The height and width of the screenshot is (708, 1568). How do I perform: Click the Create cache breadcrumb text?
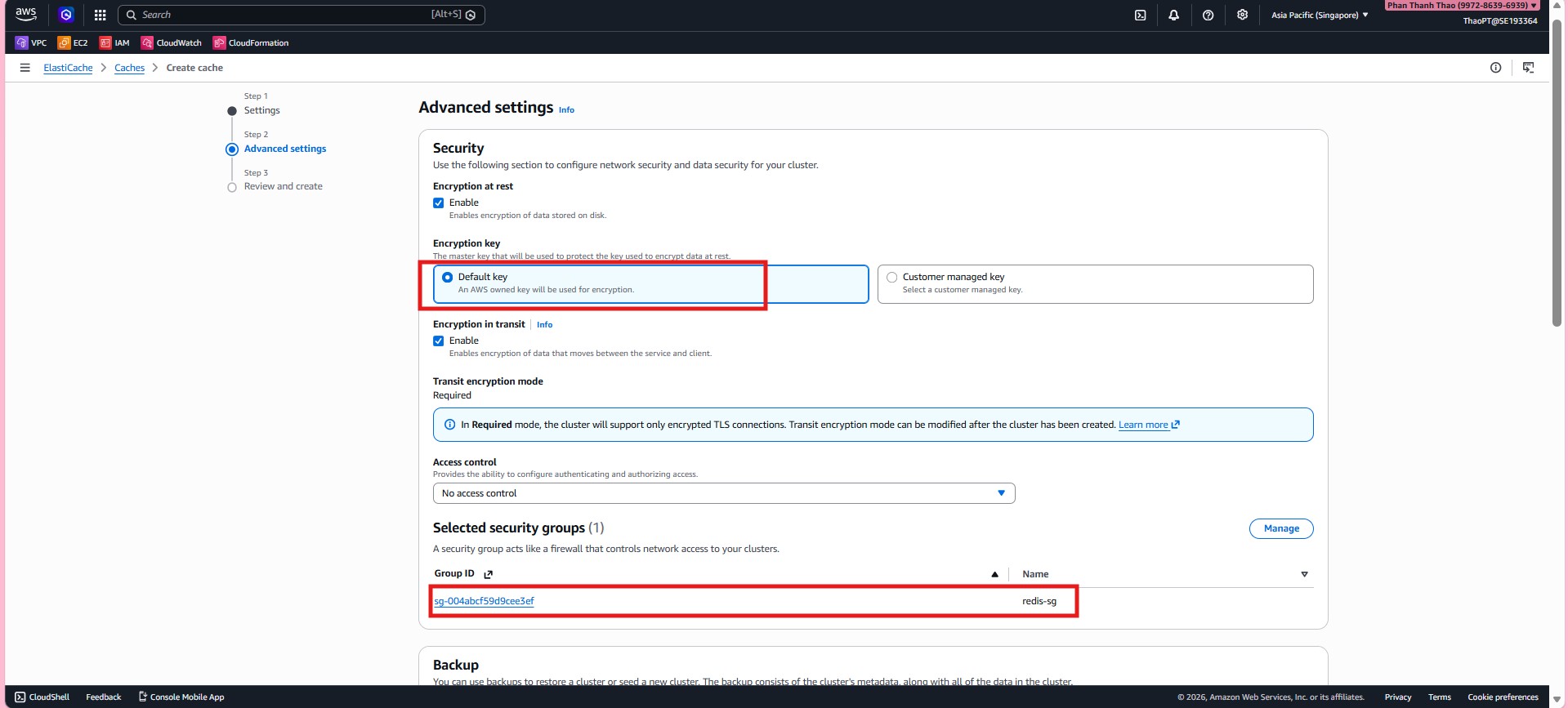point(194,68)
